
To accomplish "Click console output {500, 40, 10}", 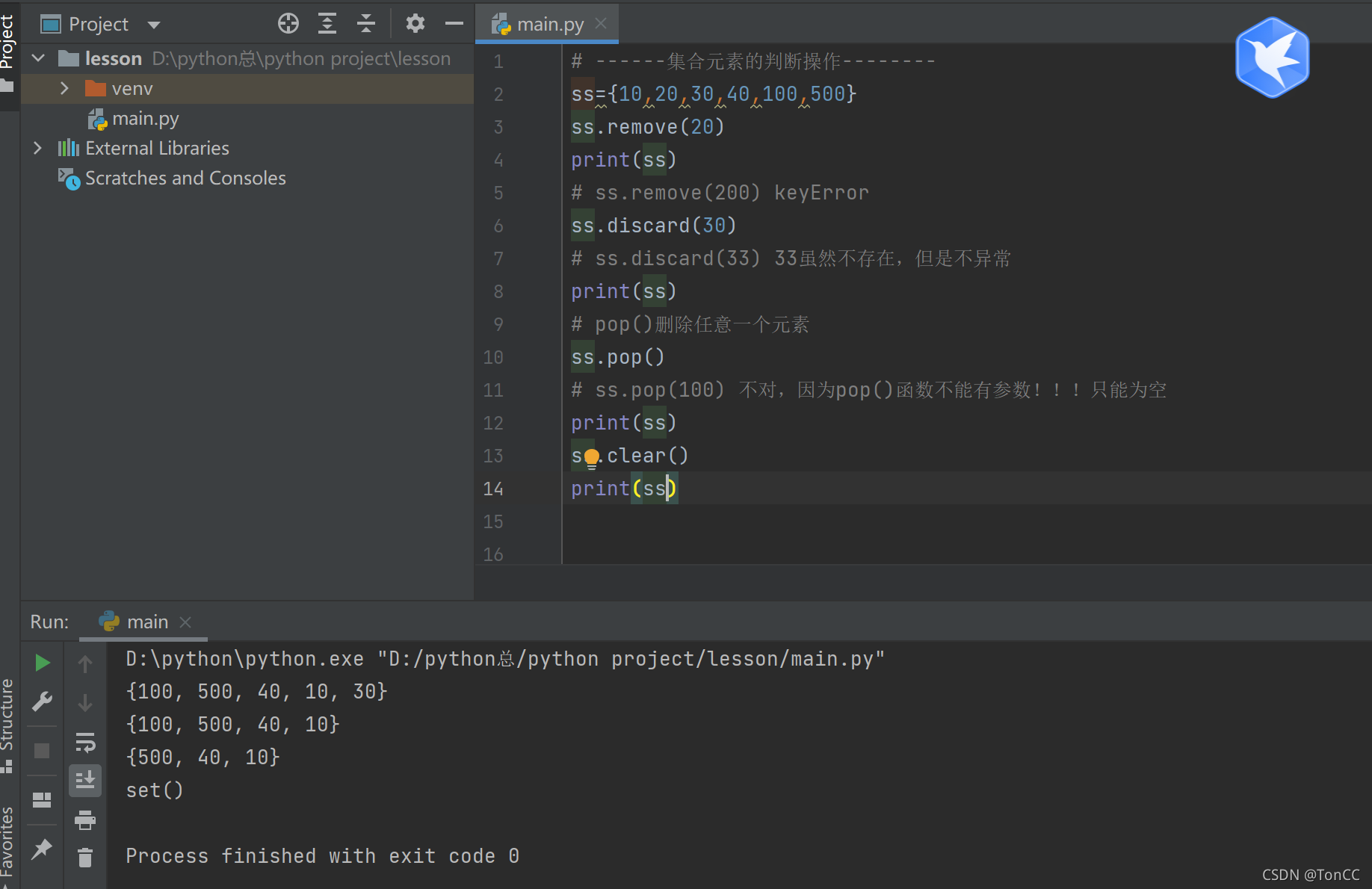I will tap(203, 758).
